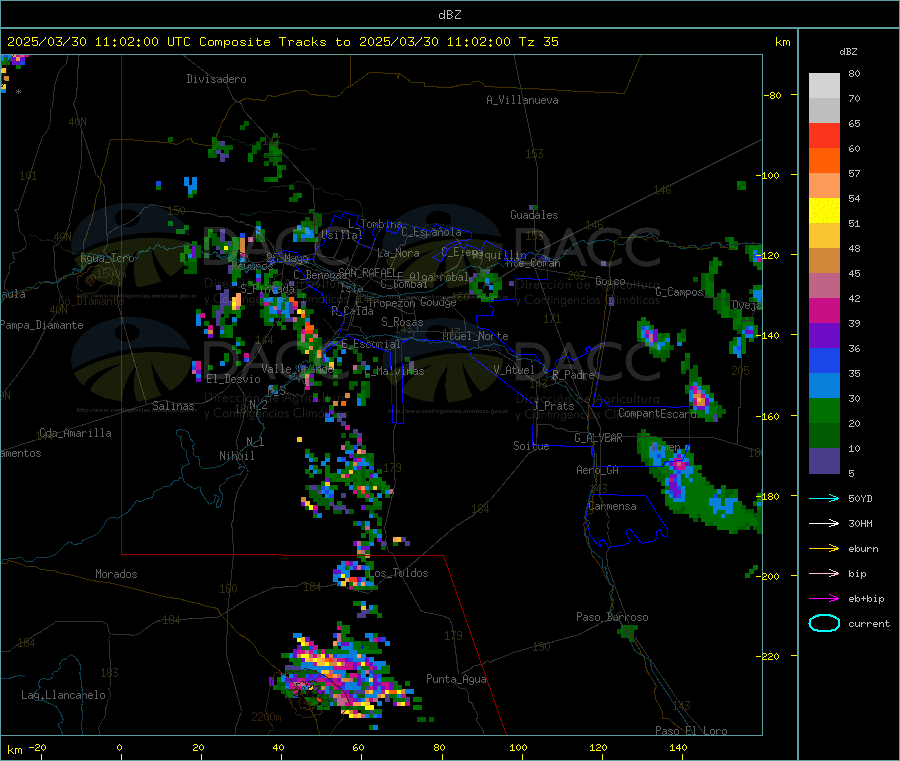This screenshot has width=900, height=761.
Task: Click the bip pink arrow legend icon
Action: pyautogui.click(x=824, y=573)
